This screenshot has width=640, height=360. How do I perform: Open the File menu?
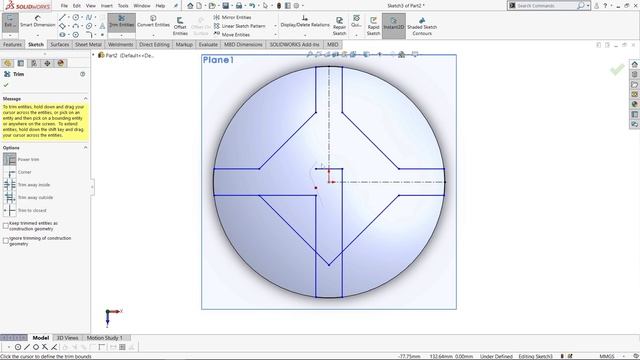coord(64,6)
